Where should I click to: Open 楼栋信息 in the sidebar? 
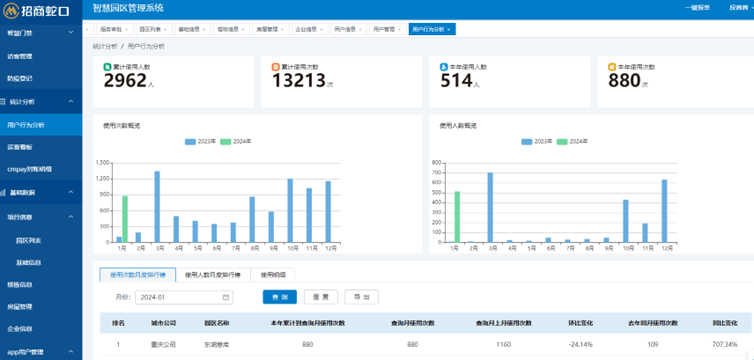[x=41, y=285]
